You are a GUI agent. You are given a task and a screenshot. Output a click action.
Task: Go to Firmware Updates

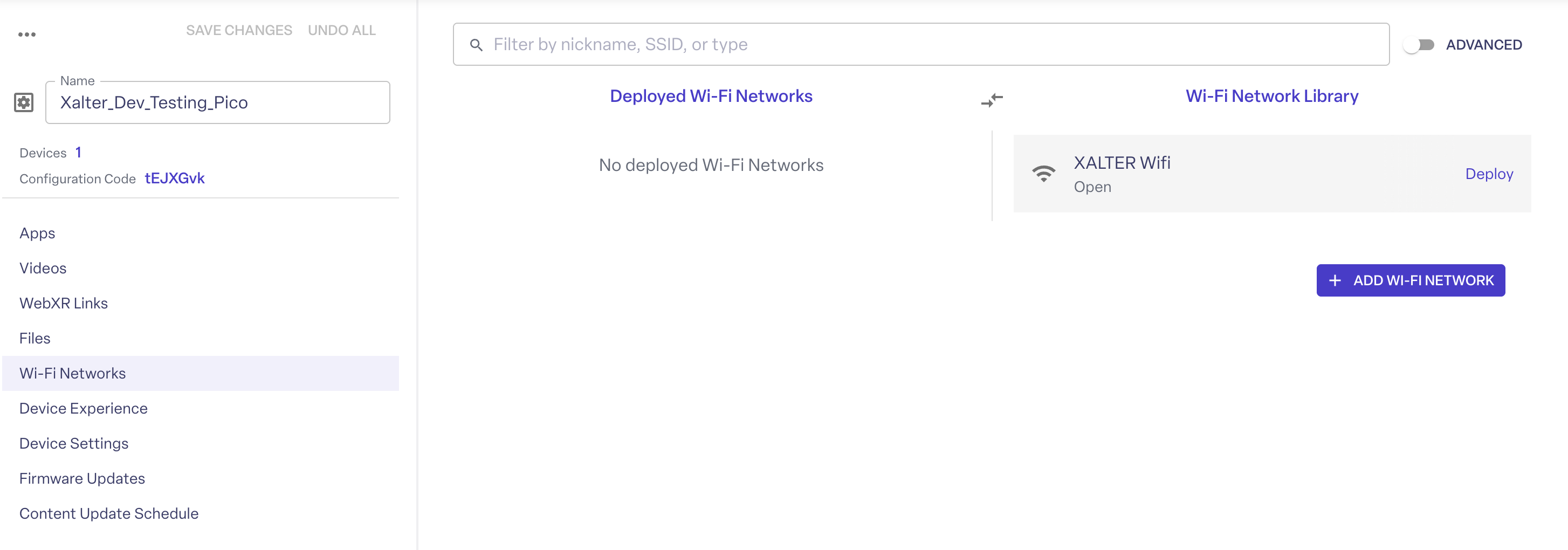click(x=201, y=479)
